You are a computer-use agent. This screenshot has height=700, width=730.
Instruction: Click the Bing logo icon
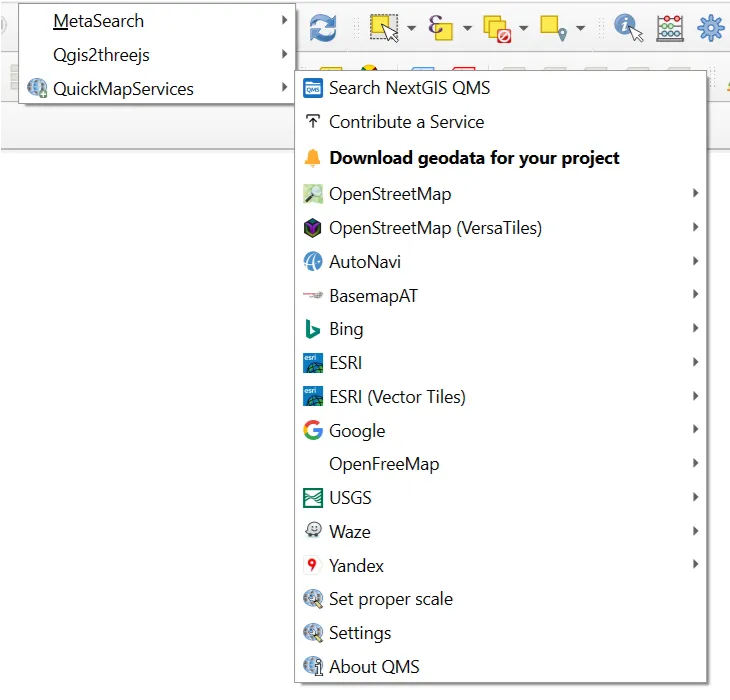312,329
